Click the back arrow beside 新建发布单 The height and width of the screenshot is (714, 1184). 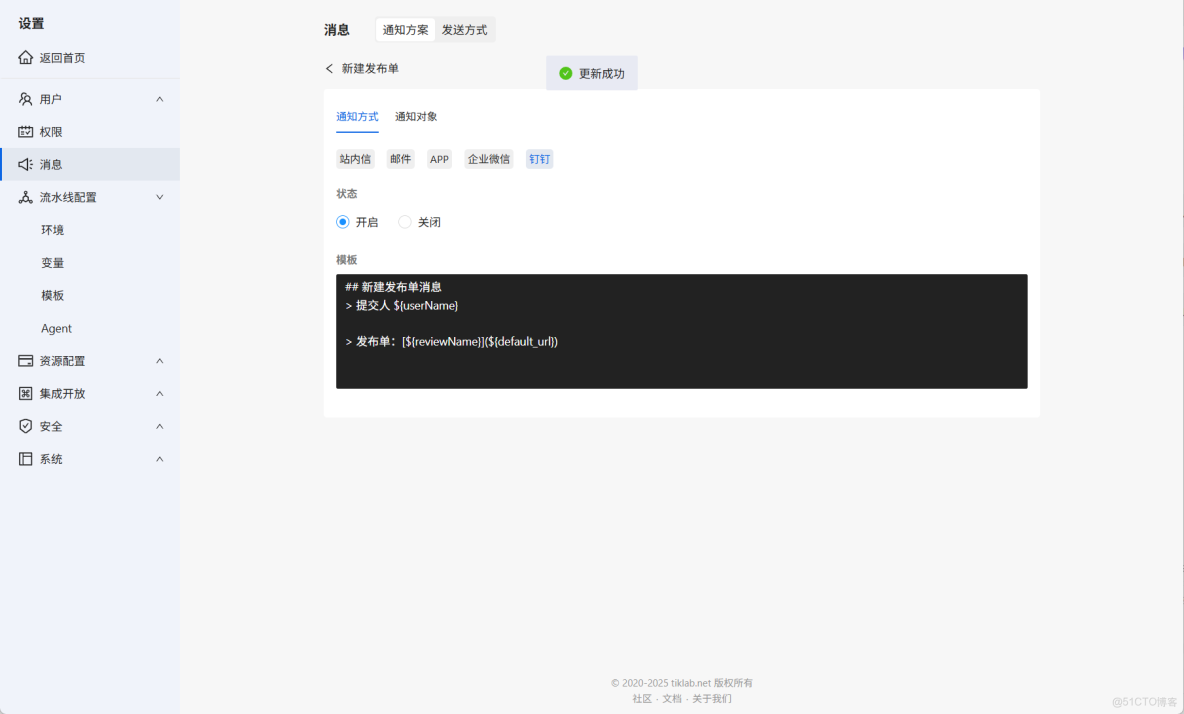[329, 69]
